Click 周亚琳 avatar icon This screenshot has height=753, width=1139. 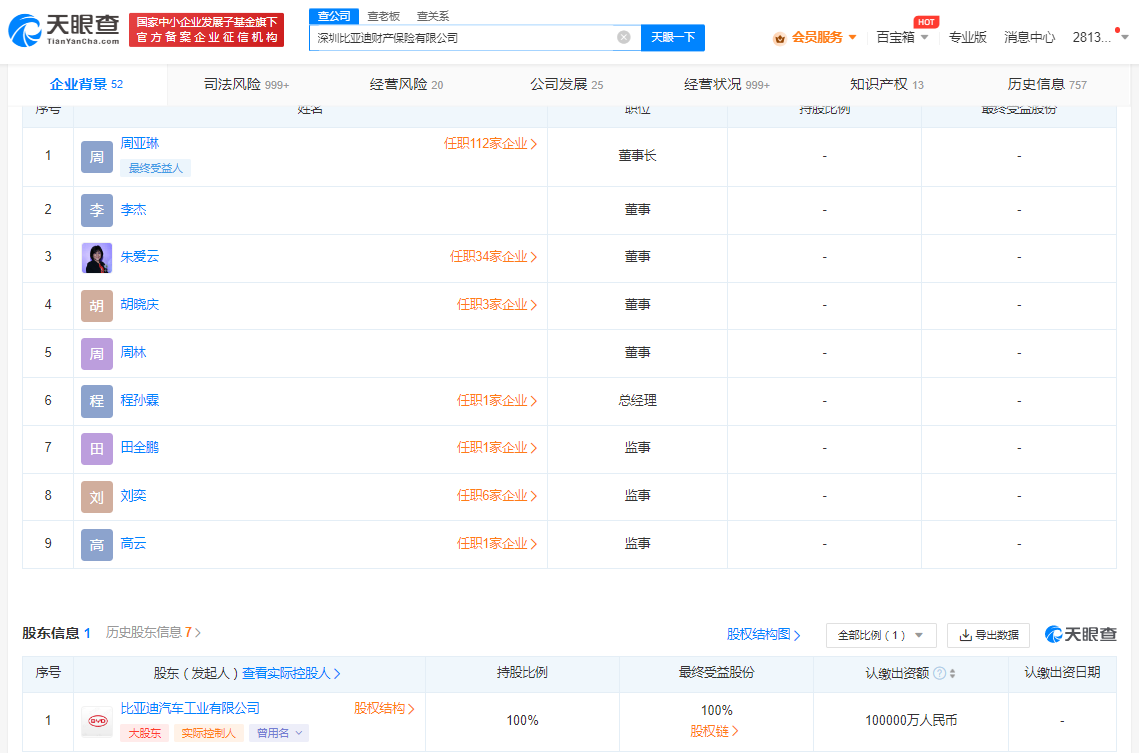point(97,157)
